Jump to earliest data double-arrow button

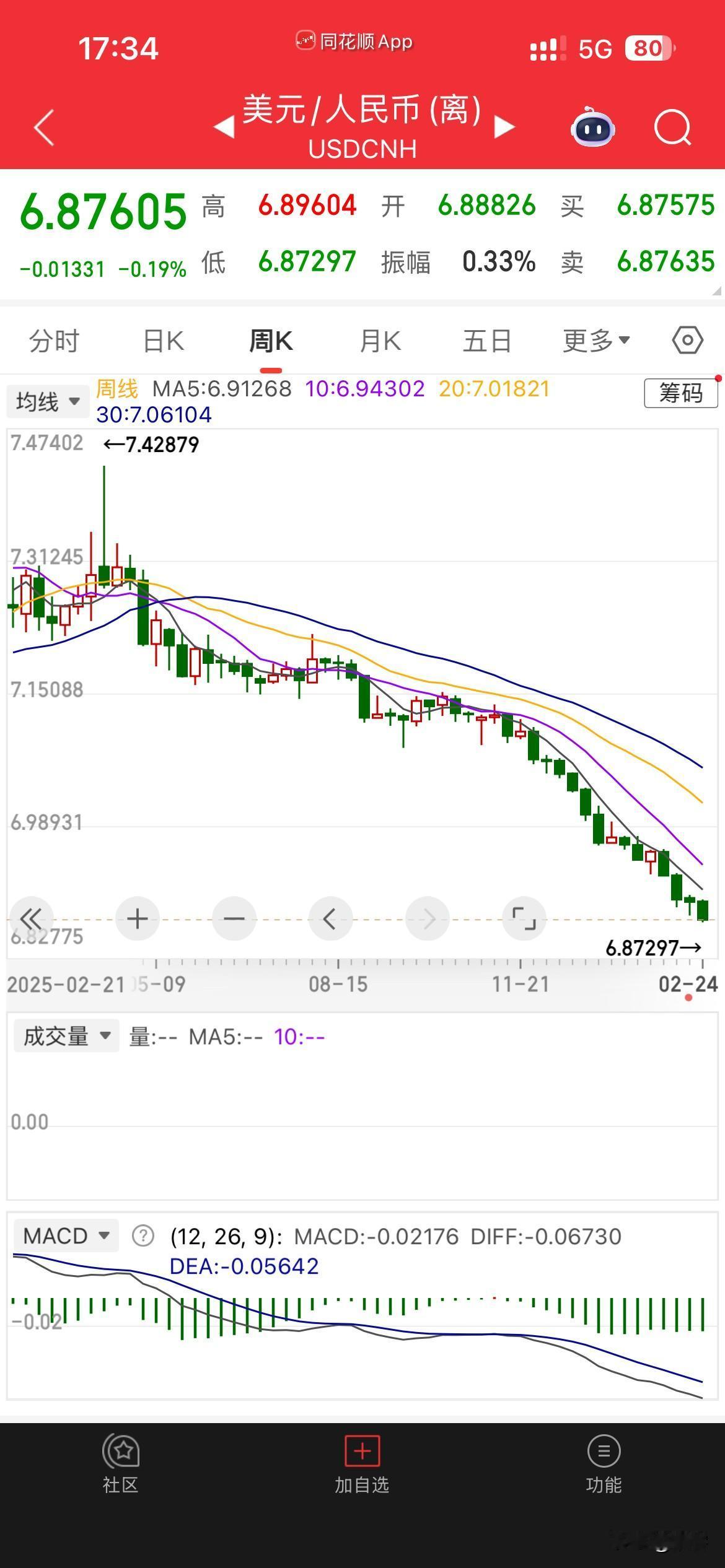pyautogui.click(x=32, y=918)
